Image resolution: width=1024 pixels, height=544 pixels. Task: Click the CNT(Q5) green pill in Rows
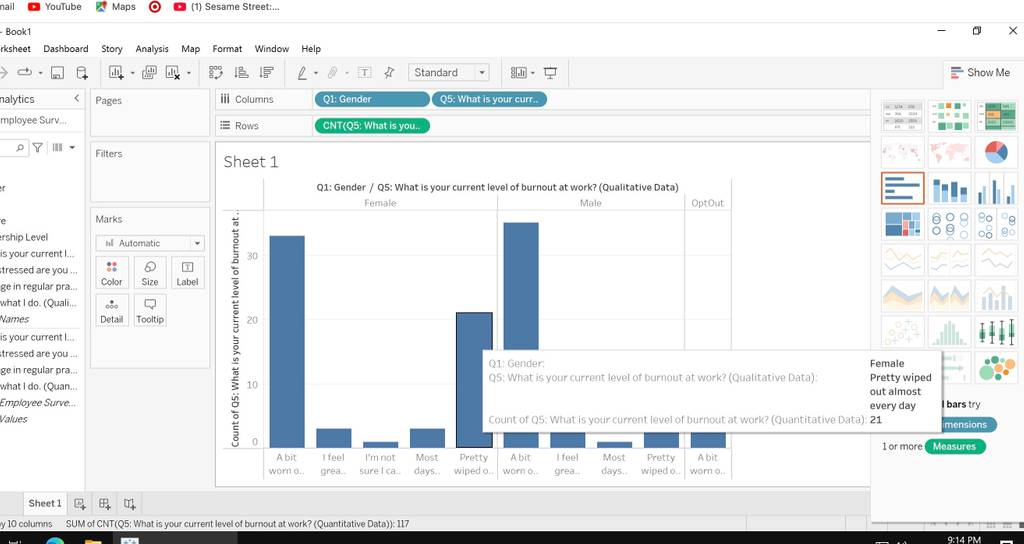(372, 126)
